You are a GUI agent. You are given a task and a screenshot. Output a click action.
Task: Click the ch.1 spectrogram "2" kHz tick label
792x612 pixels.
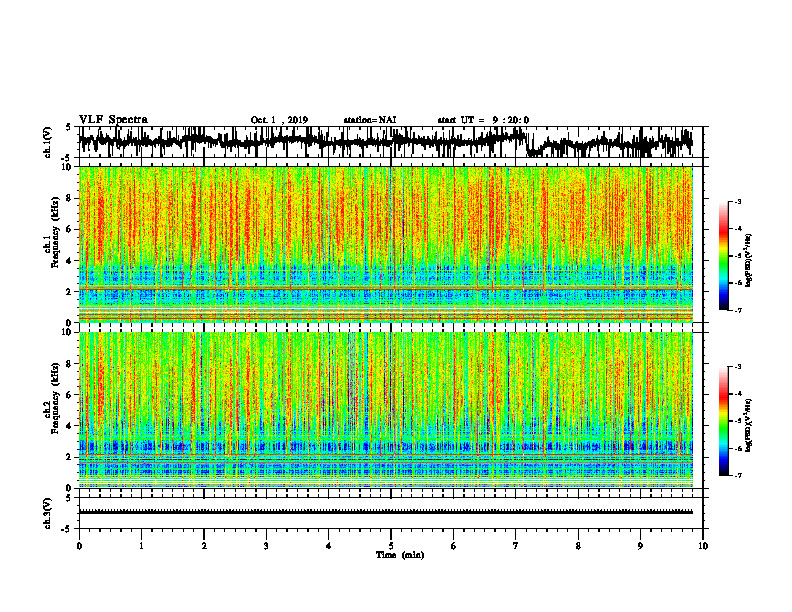70,291
